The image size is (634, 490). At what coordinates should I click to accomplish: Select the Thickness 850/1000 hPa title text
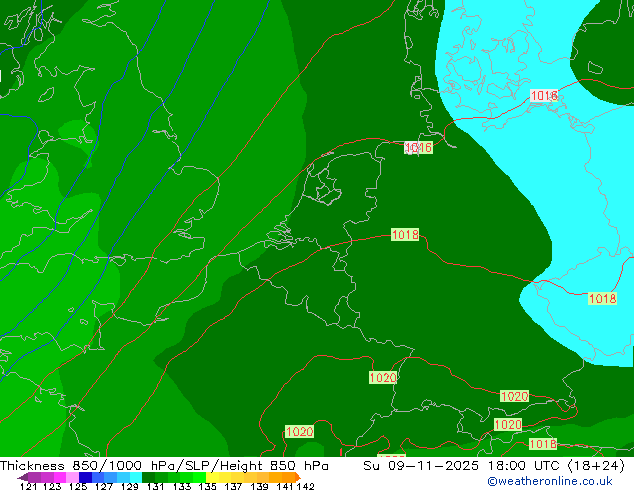tap(87, 466)
